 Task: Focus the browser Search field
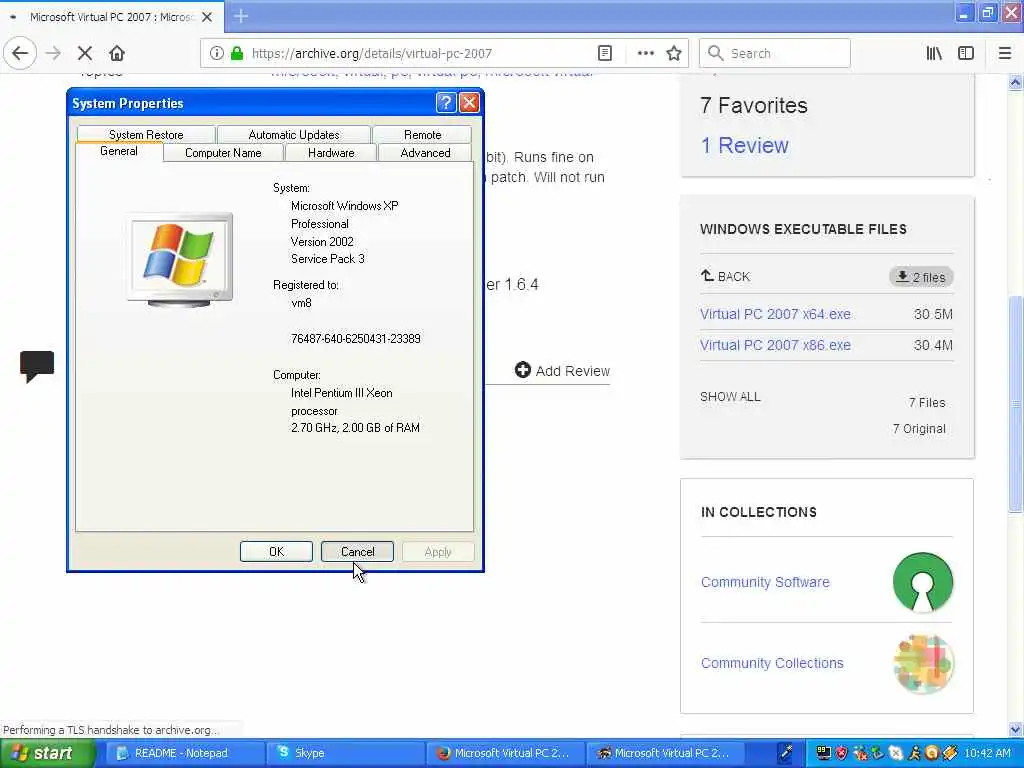[x=775, y=53]
